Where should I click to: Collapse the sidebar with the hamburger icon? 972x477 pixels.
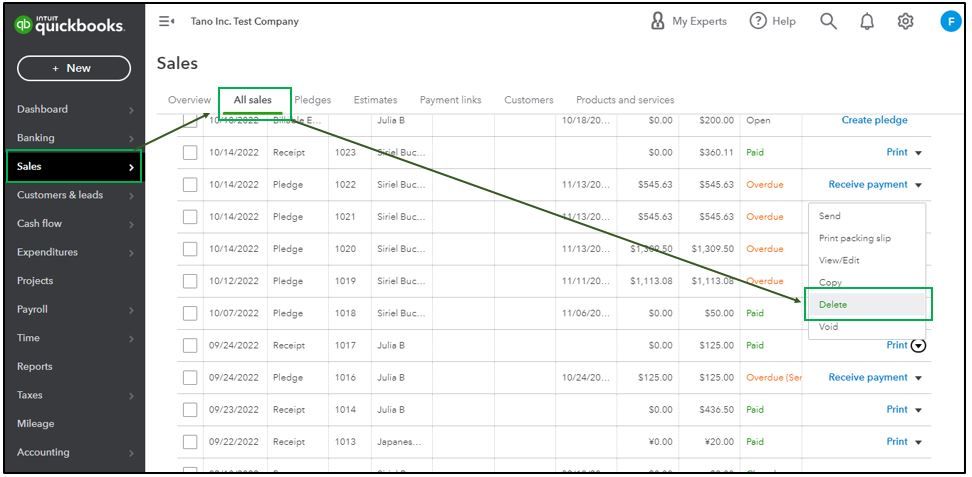point(166,21)
